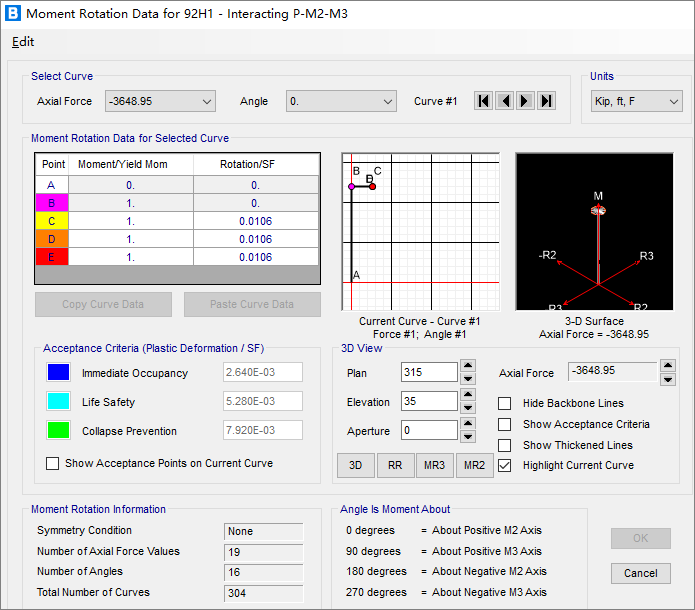
Task: Uncheck Highlight Current Curve
Action: (504, 465)
